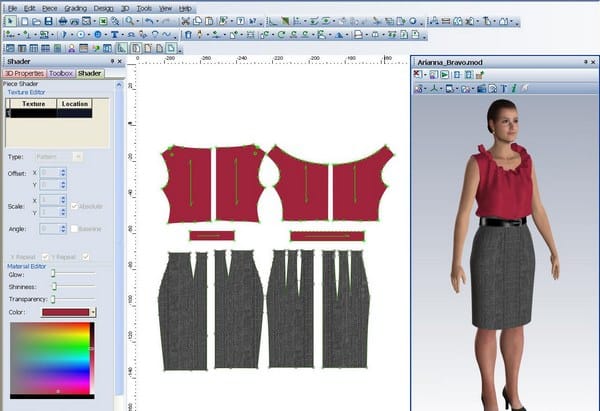Increase the Angle stepper value
Image resolution: width=600 pixels, height=411 pixels.
[63, 227]
